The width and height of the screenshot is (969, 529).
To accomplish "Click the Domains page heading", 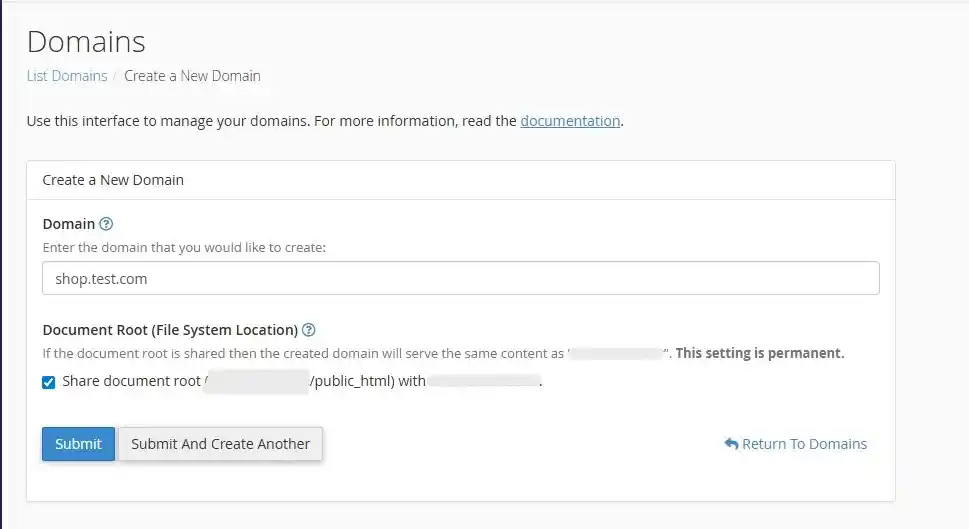I will 86,42.
